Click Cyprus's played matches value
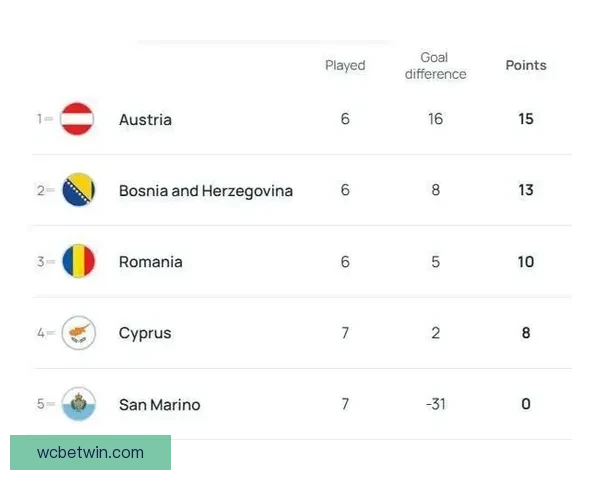Image resolution: width=600 pixels, height=480 pixels. click(345, 333)
